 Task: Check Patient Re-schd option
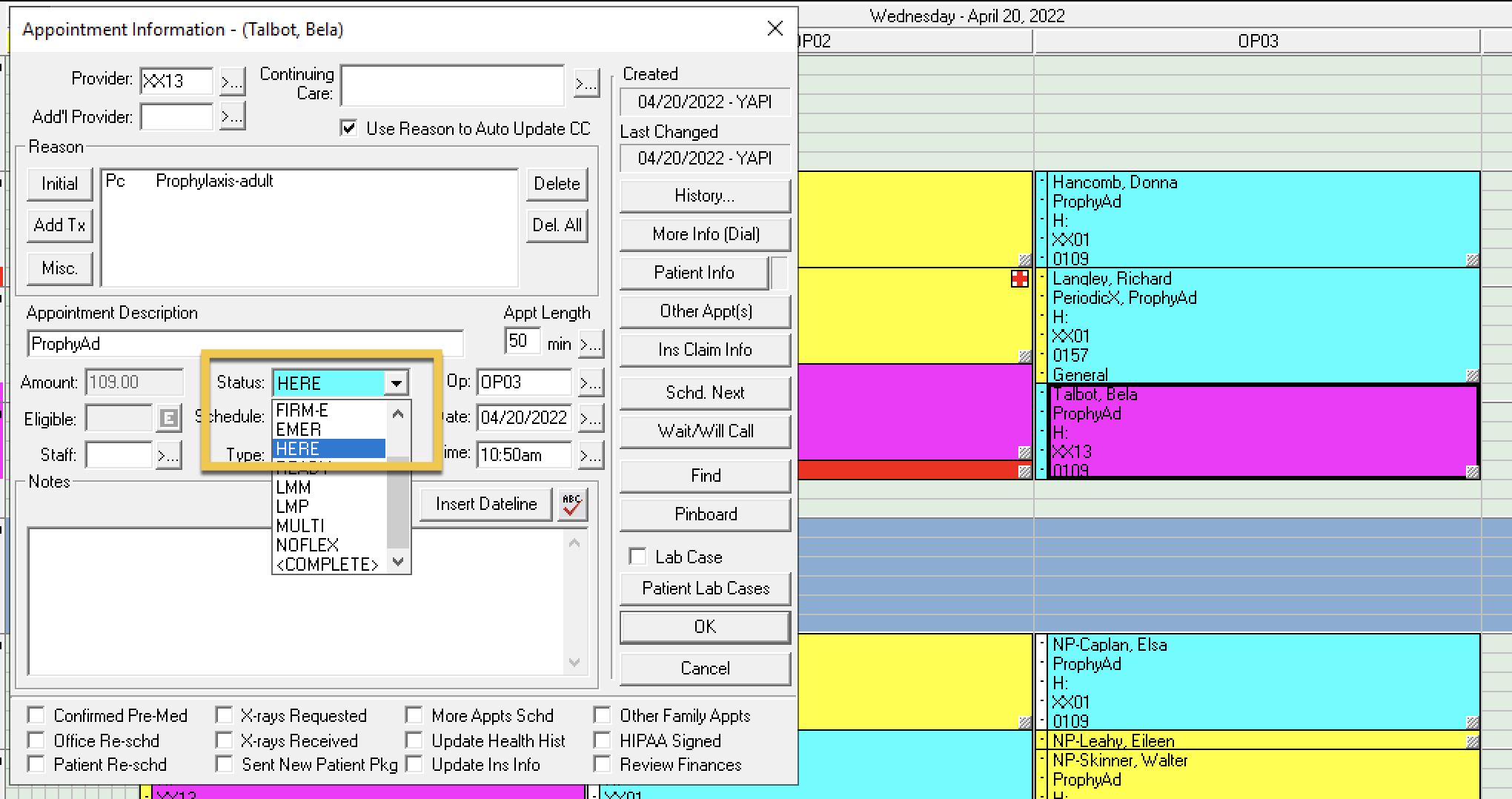pos(36,764)
